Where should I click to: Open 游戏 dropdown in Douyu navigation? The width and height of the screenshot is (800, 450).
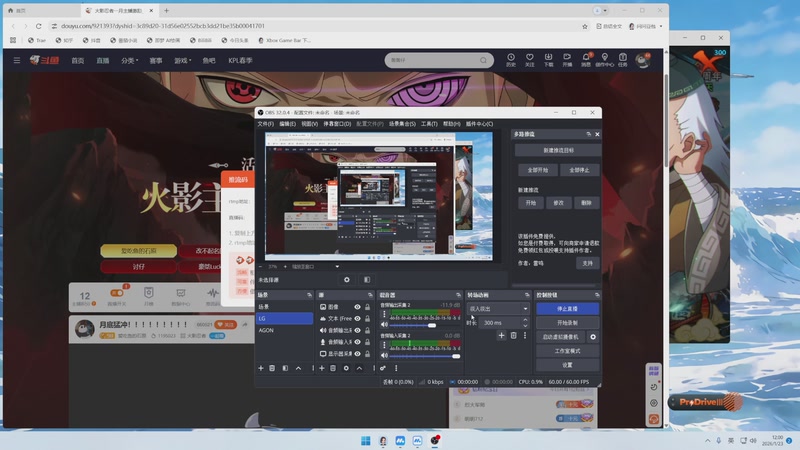[x=183, y=60]
